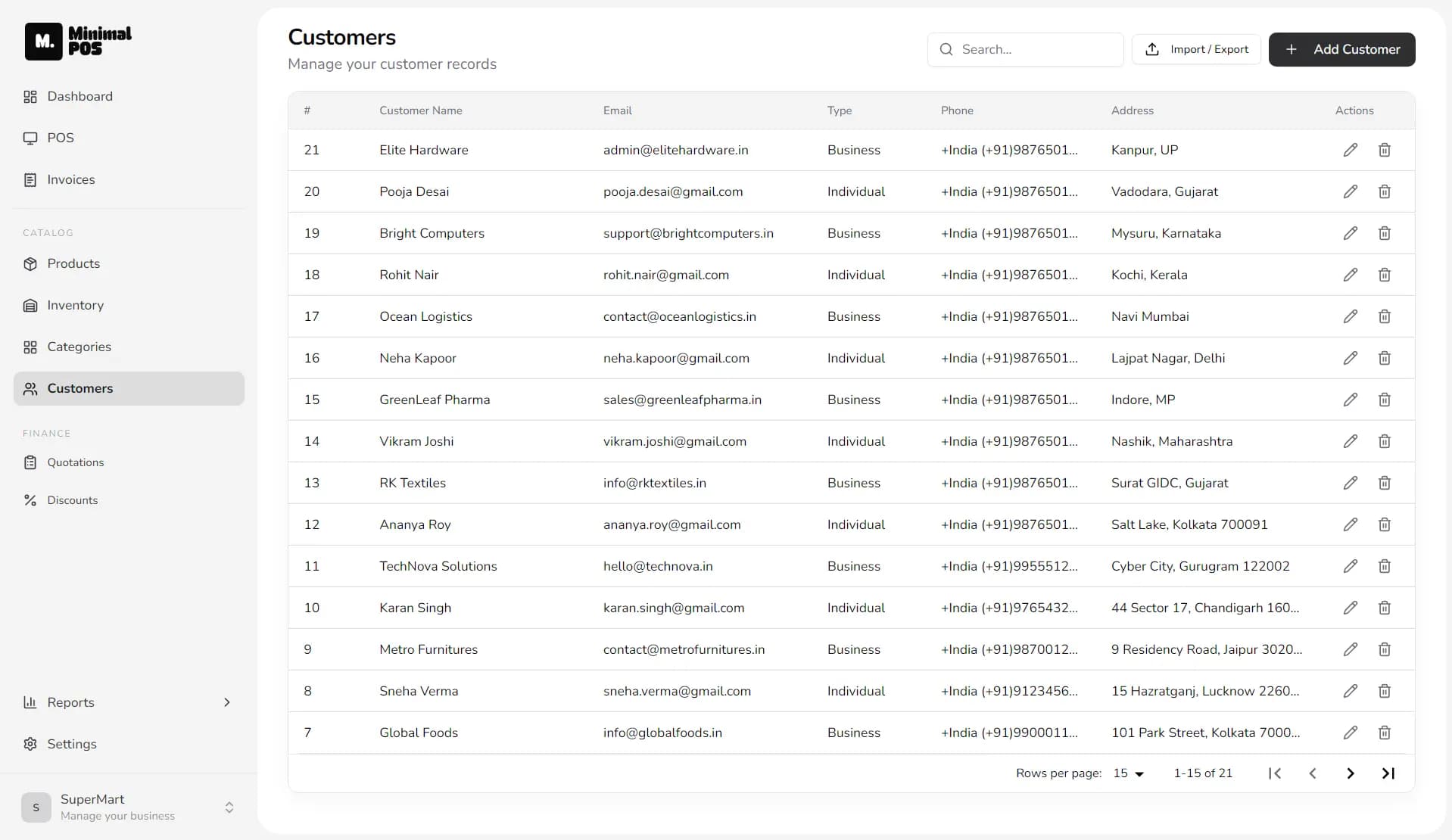The width and height of the screenshot is (1452, 840).
Task: Edit the Global Foods customer
Action: coord(1350,733)
